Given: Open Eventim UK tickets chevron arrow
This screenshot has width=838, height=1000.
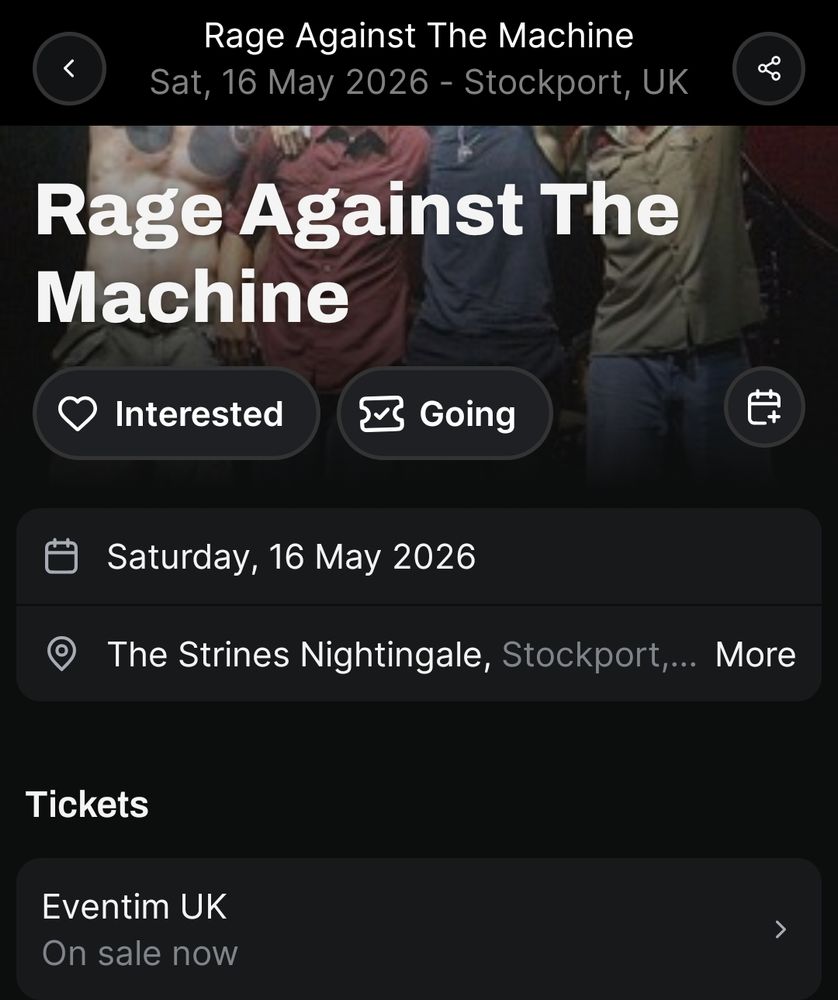Looking at the screenshot, I should pos(780,929).
